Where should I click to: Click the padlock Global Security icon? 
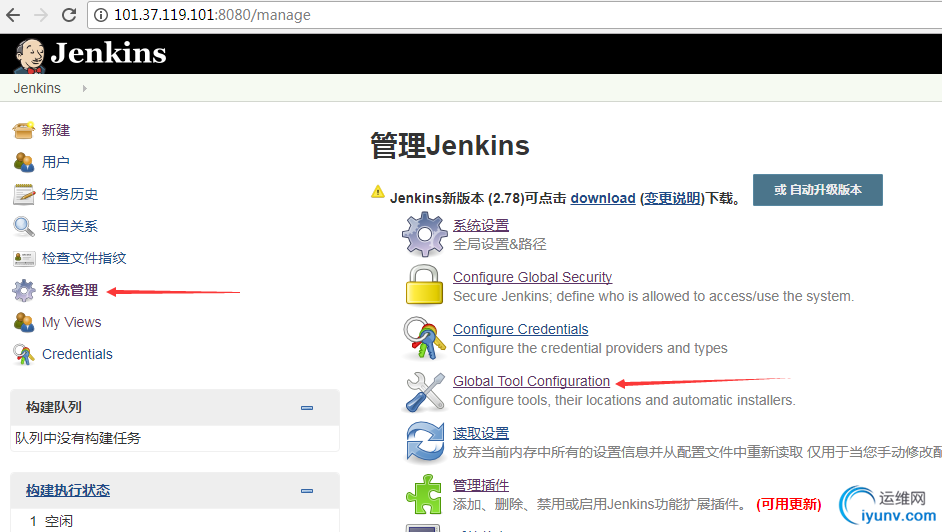click(424, 285)
